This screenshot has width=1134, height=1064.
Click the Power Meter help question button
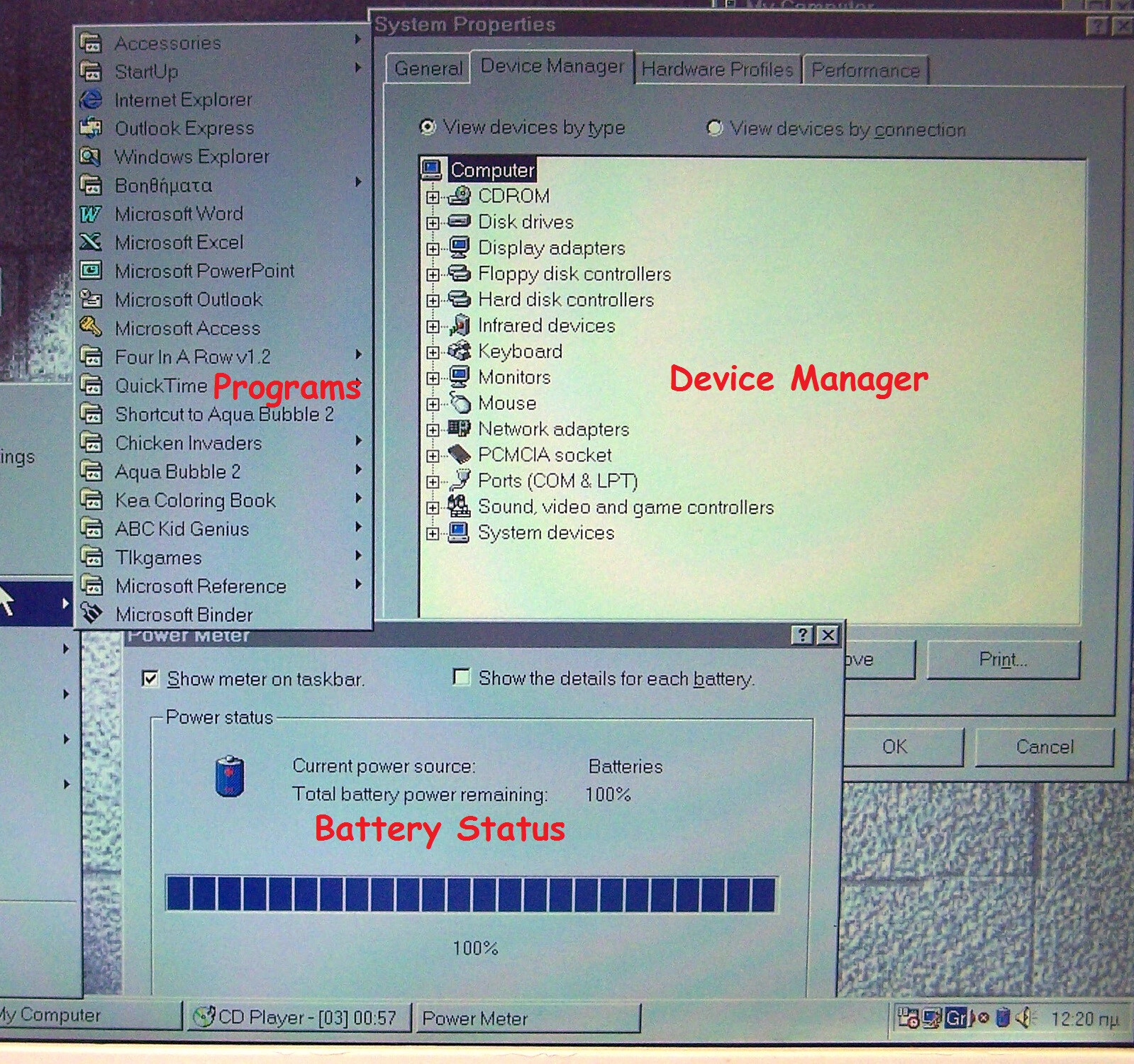[x=802, y=635]
